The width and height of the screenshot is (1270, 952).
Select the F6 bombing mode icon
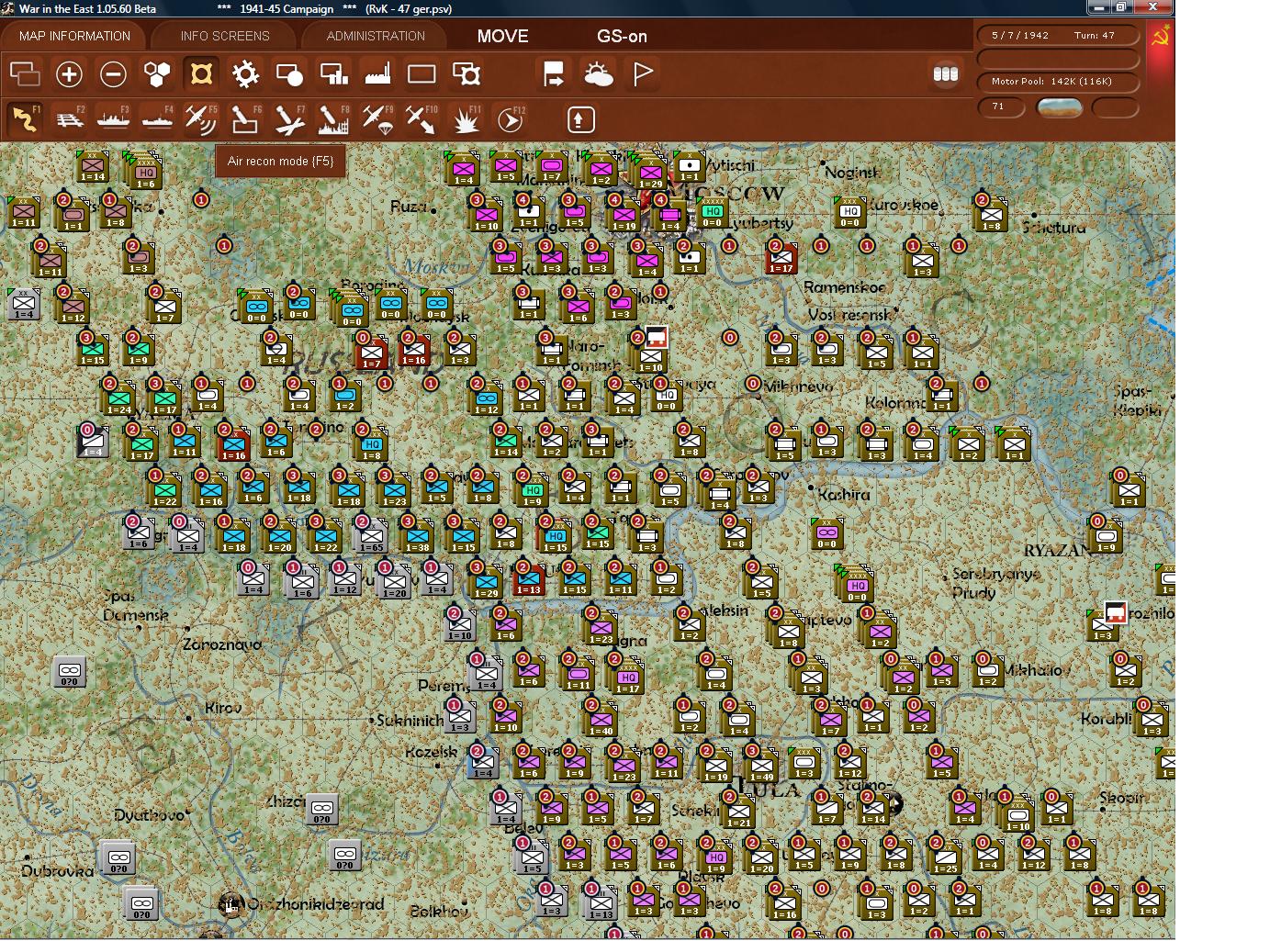pos(245,119)
